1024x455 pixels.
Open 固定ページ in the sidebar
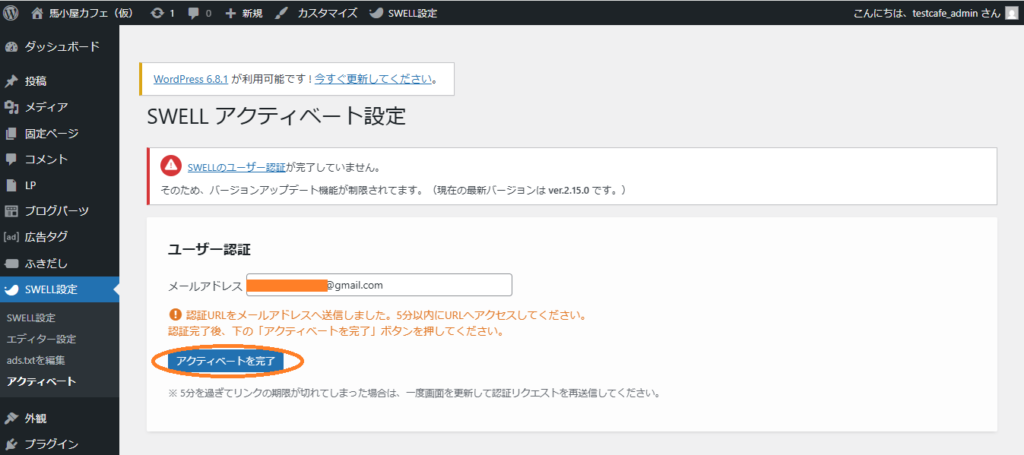52,134
